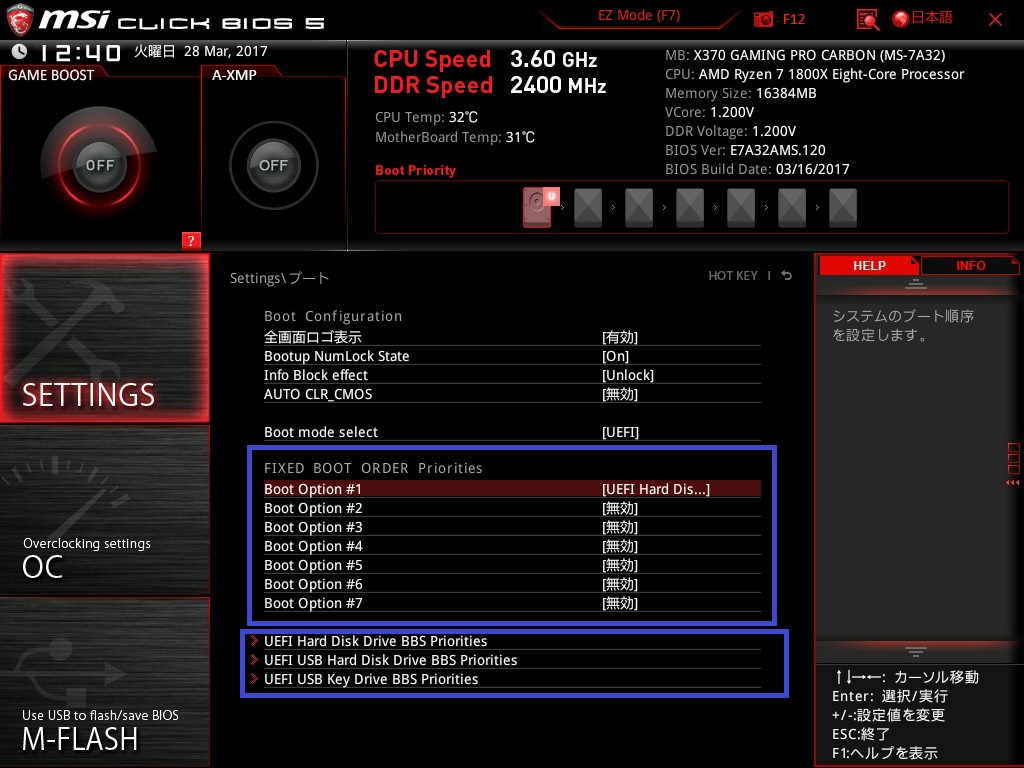The height and width of the screenshot is (768, 1024).
Task: Select the Boot Option #6 row
Action: (x=512, y=584)
